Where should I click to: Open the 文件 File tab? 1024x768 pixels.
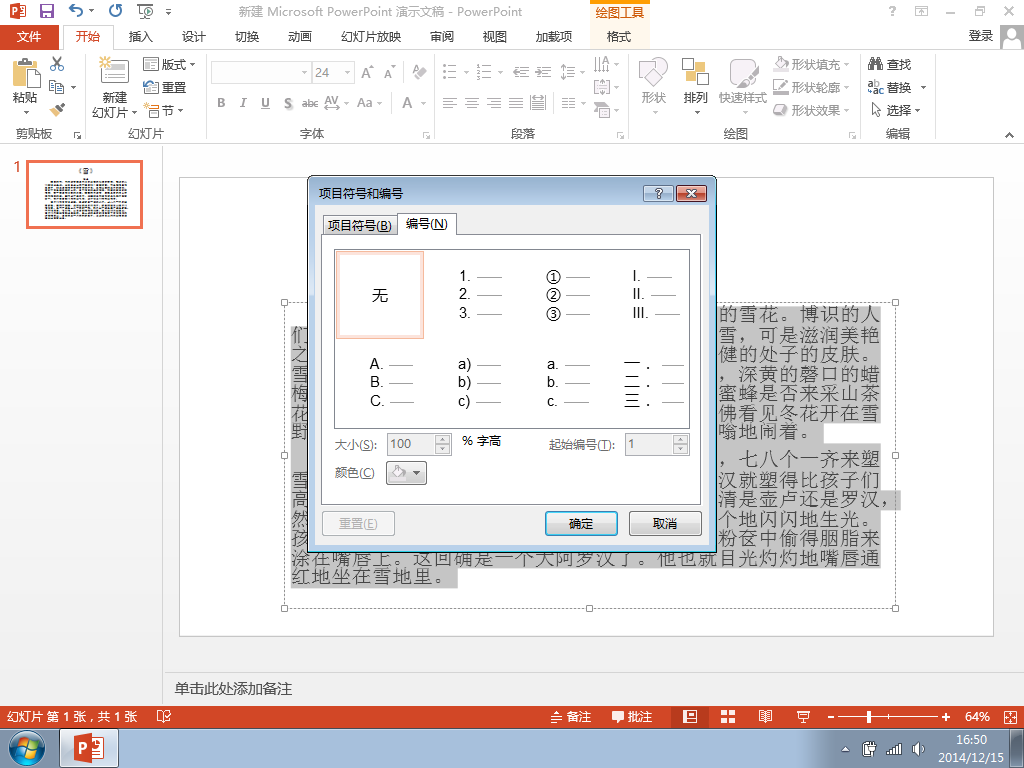click(x=29, y=37)
